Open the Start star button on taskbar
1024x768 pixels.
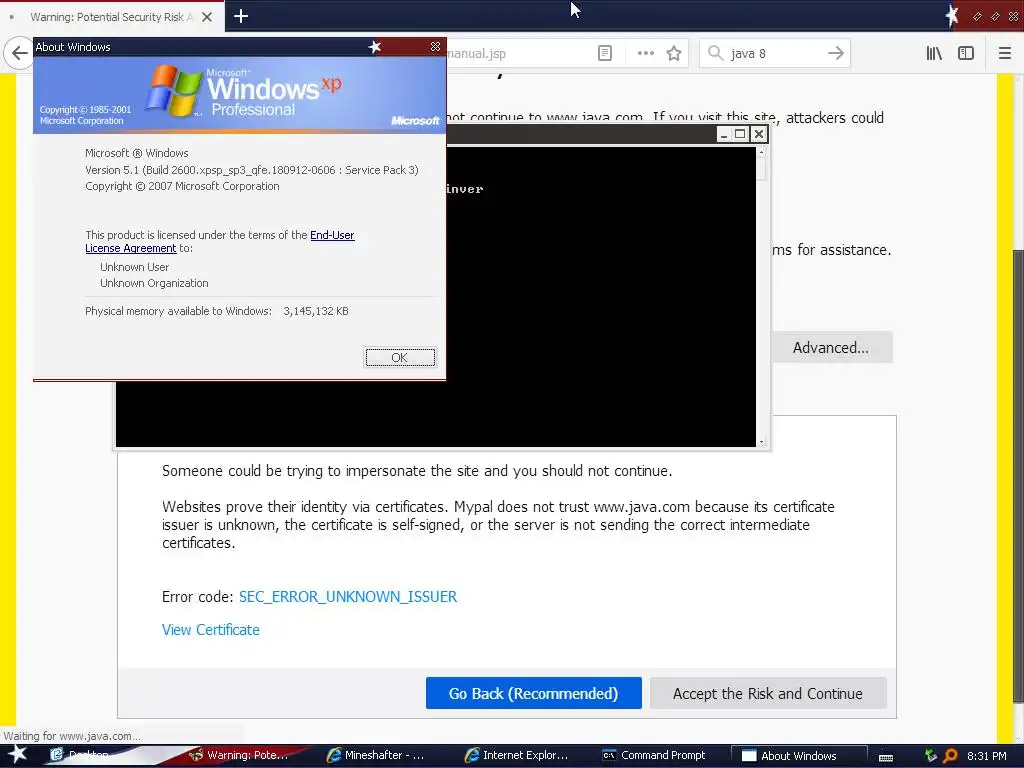[x=17, y=754]
